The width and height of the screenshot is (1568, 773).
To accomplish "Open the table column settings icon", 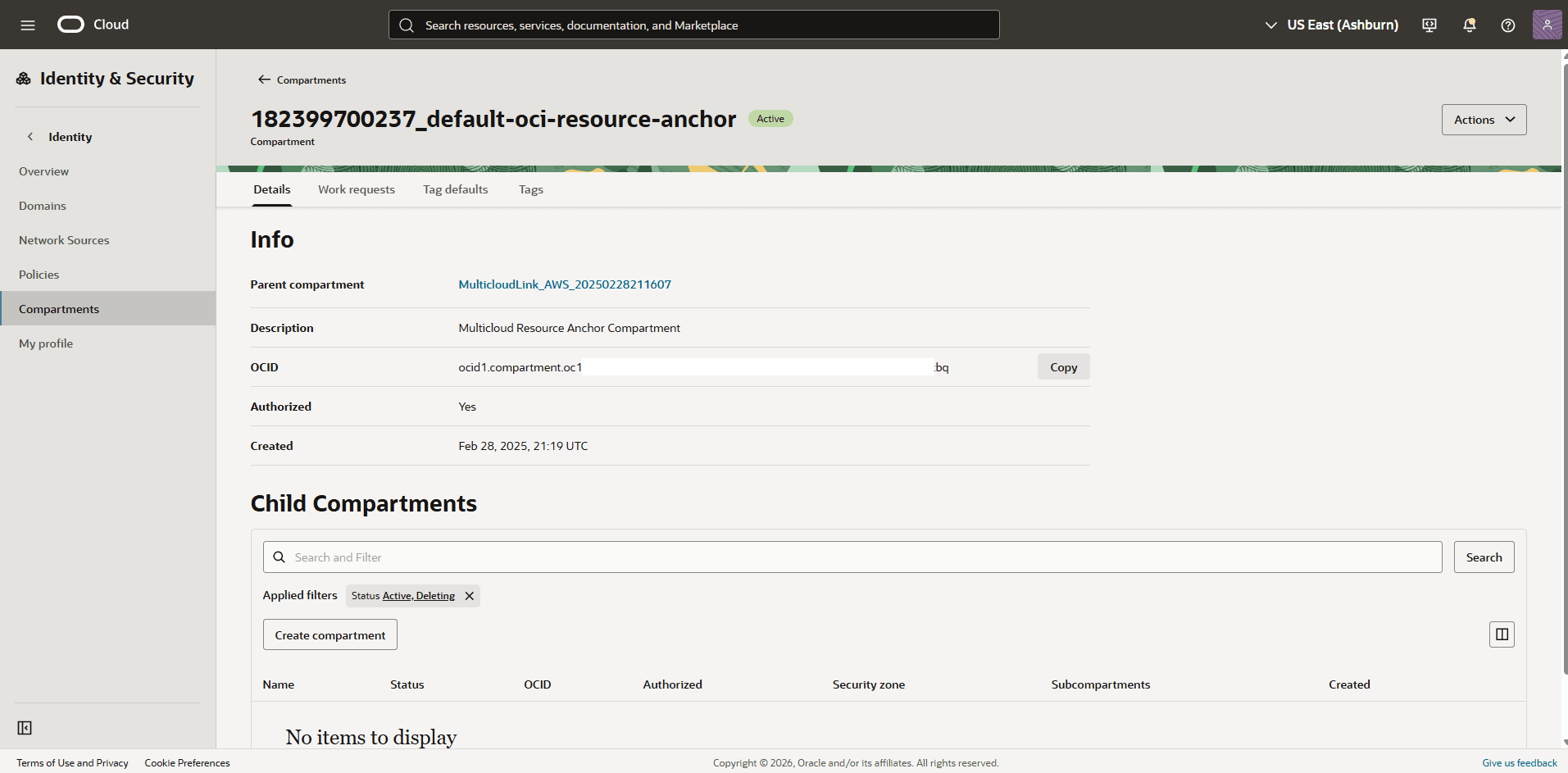I will pos(1502,634).
